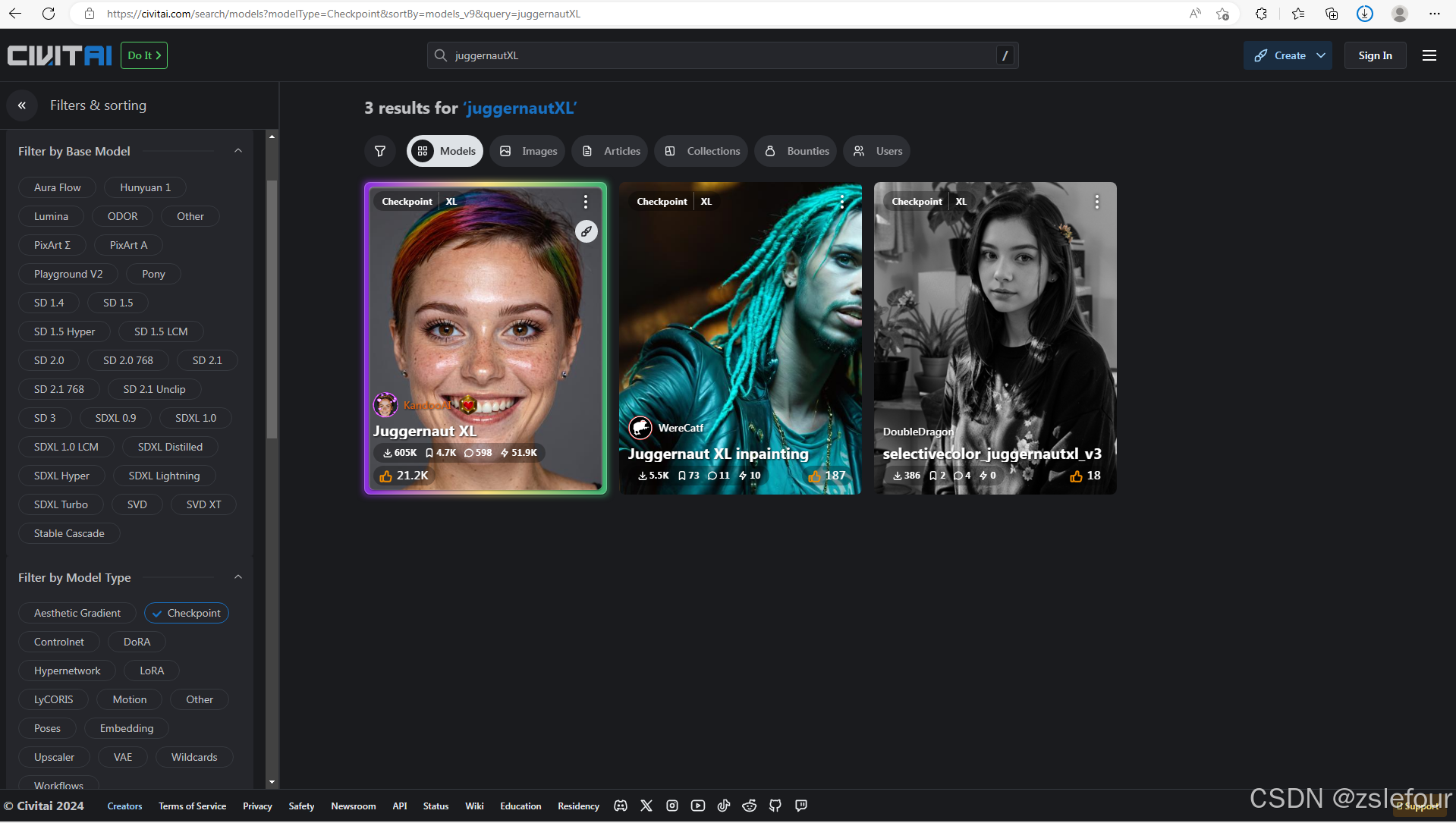This screenshot has height=823, width=1456.
Task: Collapse the Filter by Model Type section
Action: [238, 577]
